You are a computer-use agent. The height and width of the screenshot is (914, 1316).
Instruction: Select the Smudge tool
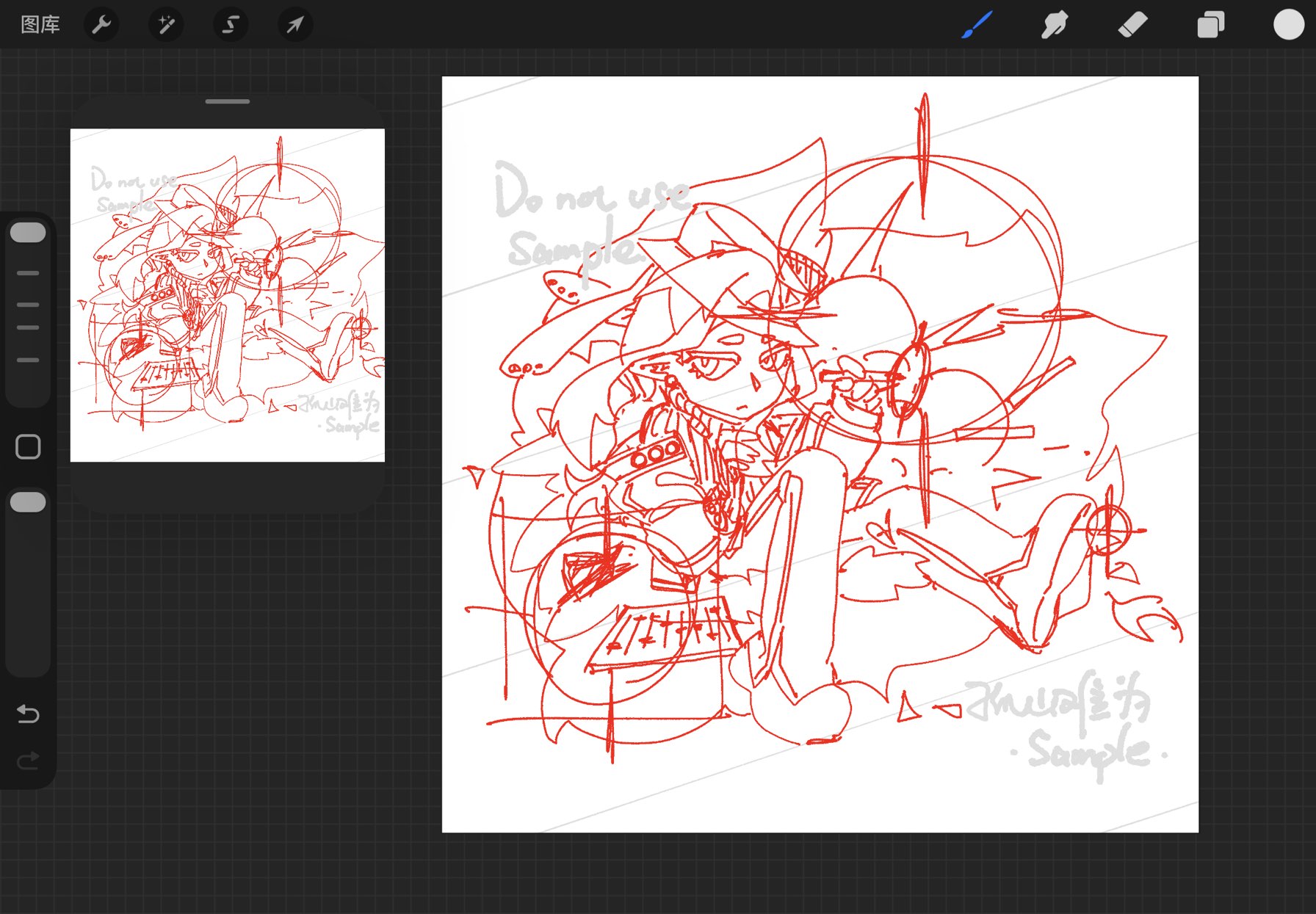click(1055, 25)
